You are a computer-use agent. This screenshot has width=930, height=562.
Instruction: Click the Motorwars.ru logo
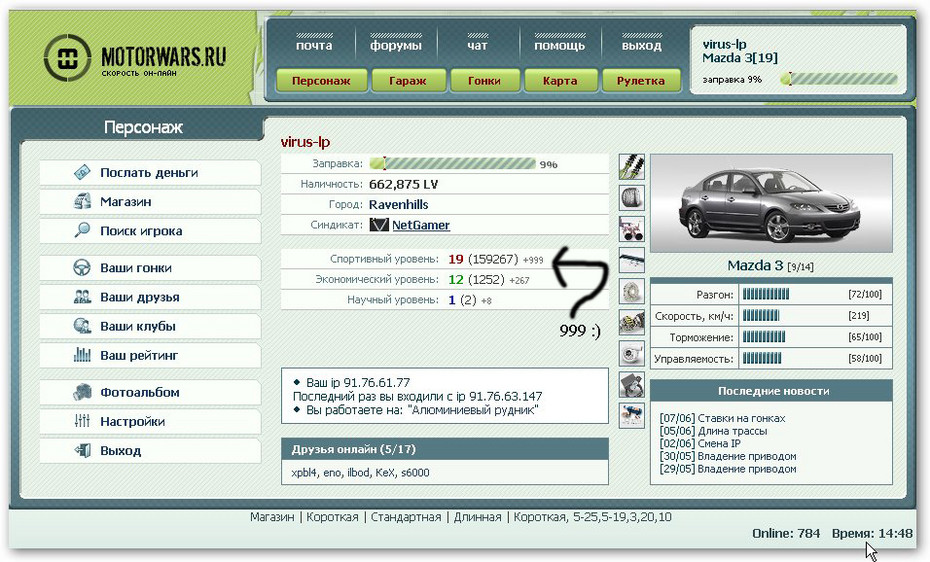coord(135,58)
